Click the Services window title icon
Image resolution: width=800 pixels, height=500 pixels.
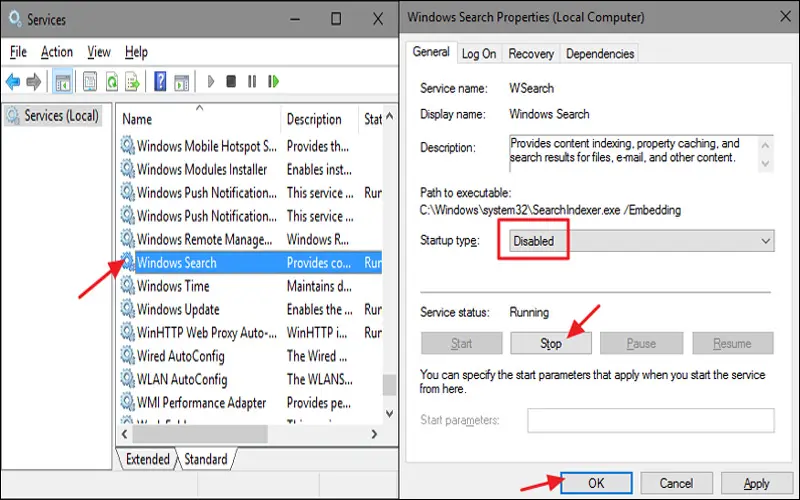click(x=15, y=19)
